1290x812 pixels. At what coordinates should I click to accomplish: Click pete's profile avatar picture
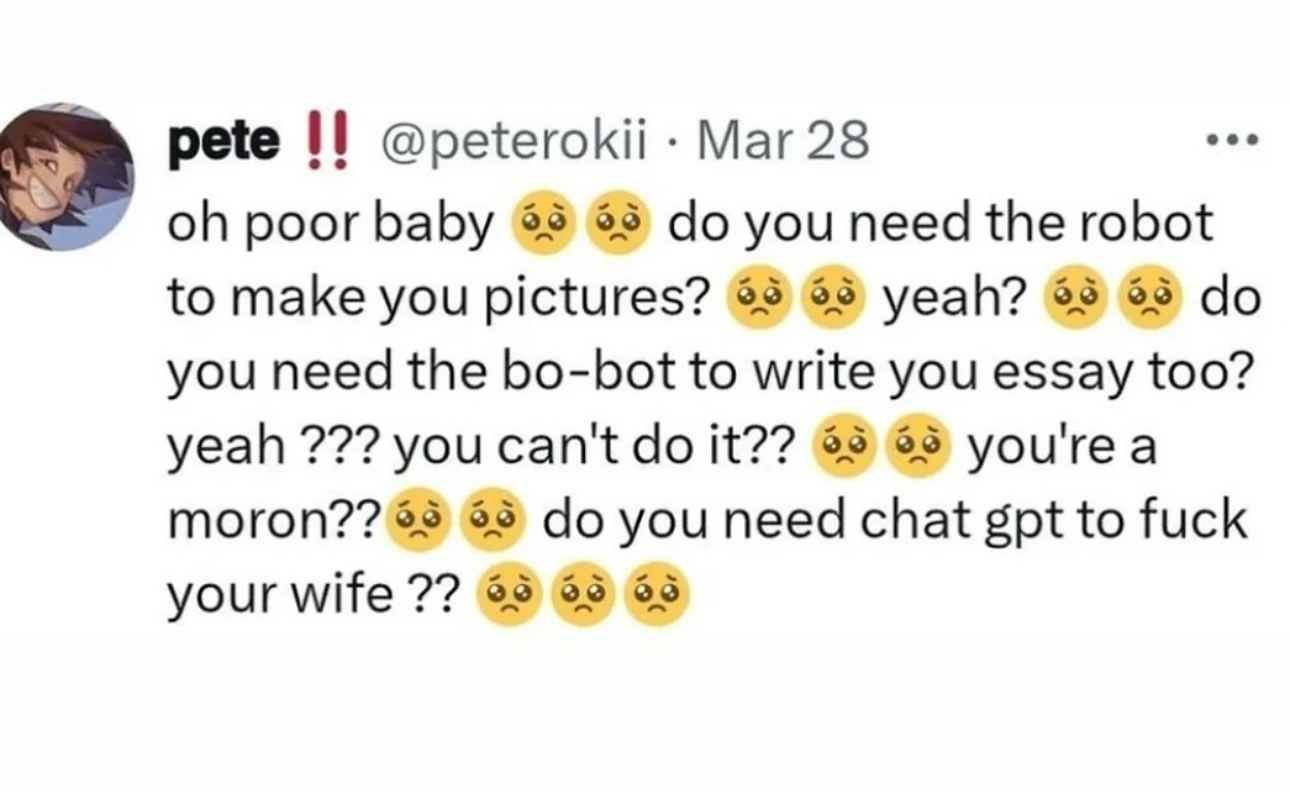click(68, 178)
